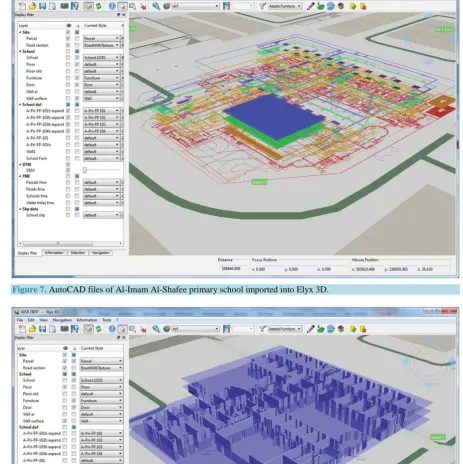The height and width of the screenshot is (464, 463).
Task: Click the pencil edit icon in Figure 7 window
Action: [310, 6]
